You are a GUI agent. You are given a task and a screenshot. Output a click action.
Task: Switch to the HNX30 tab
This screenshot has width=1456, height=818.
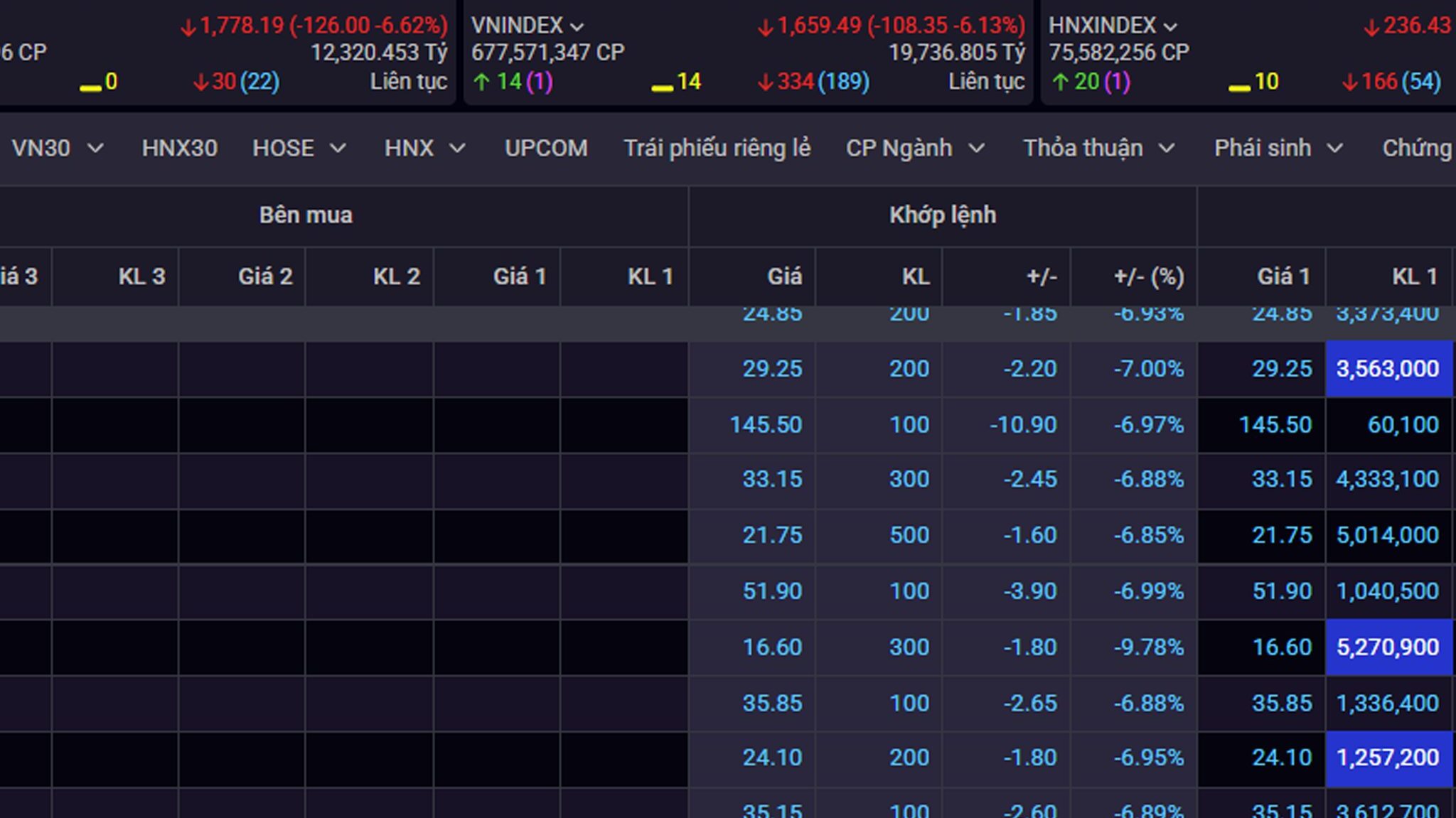[x=179, y=148]
